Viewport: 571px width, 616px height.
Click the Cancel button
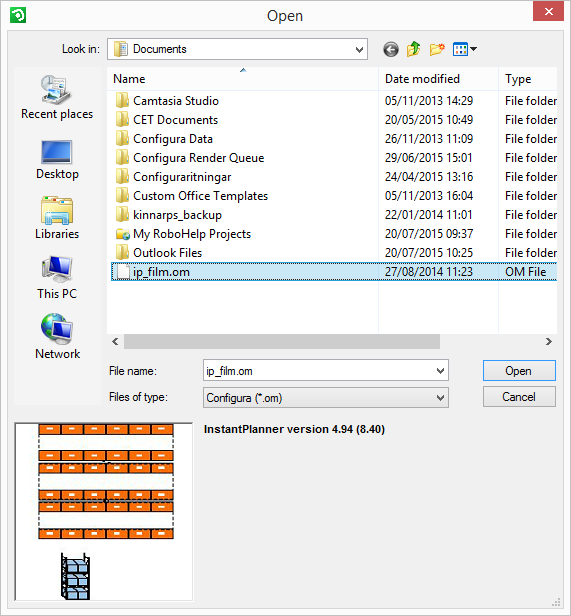click(519, 397)
